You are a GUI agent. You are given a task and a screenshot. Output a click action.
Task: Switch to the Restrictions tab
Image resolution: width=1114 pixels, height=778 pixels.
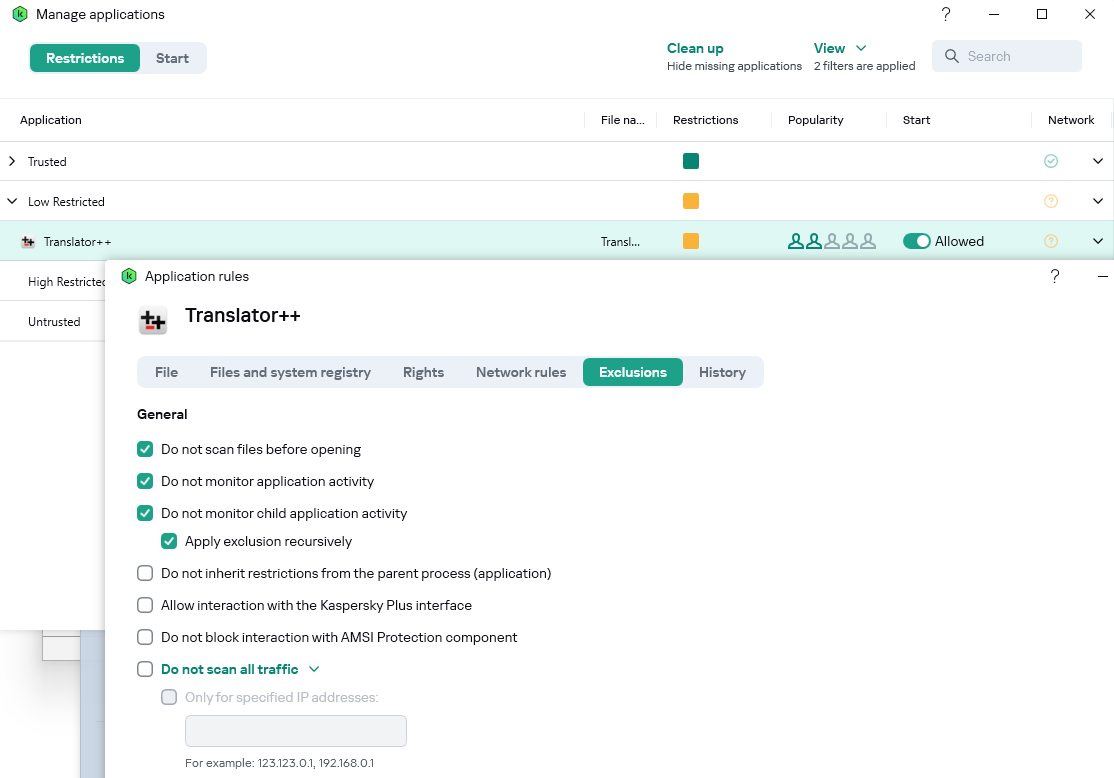pos(85,58)
